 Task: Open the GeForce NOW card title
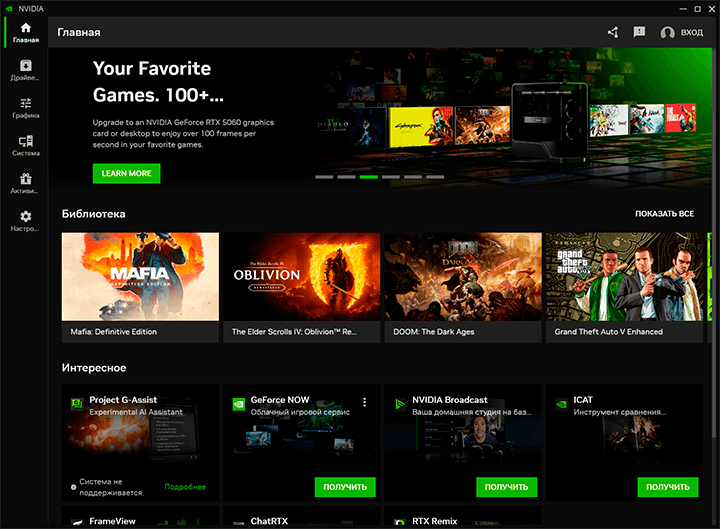tap(280, 400)
